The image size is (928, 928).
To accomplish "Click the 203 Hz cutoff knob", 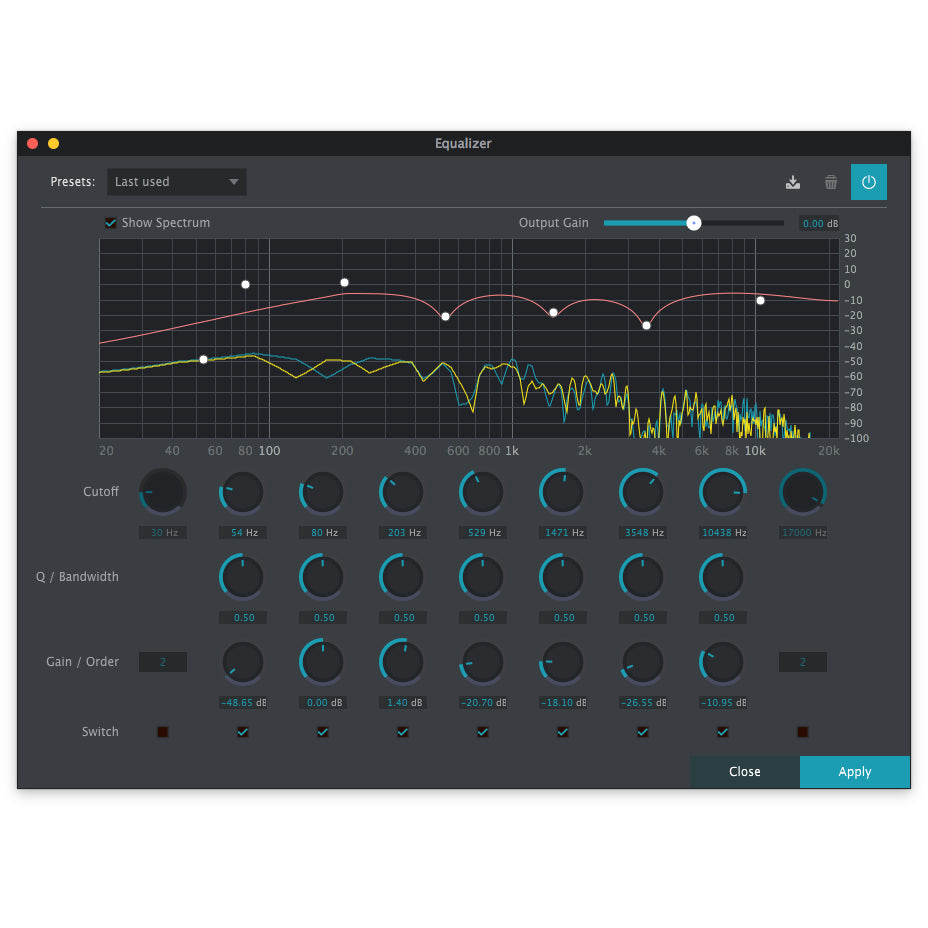I will (x=402, y=492).
